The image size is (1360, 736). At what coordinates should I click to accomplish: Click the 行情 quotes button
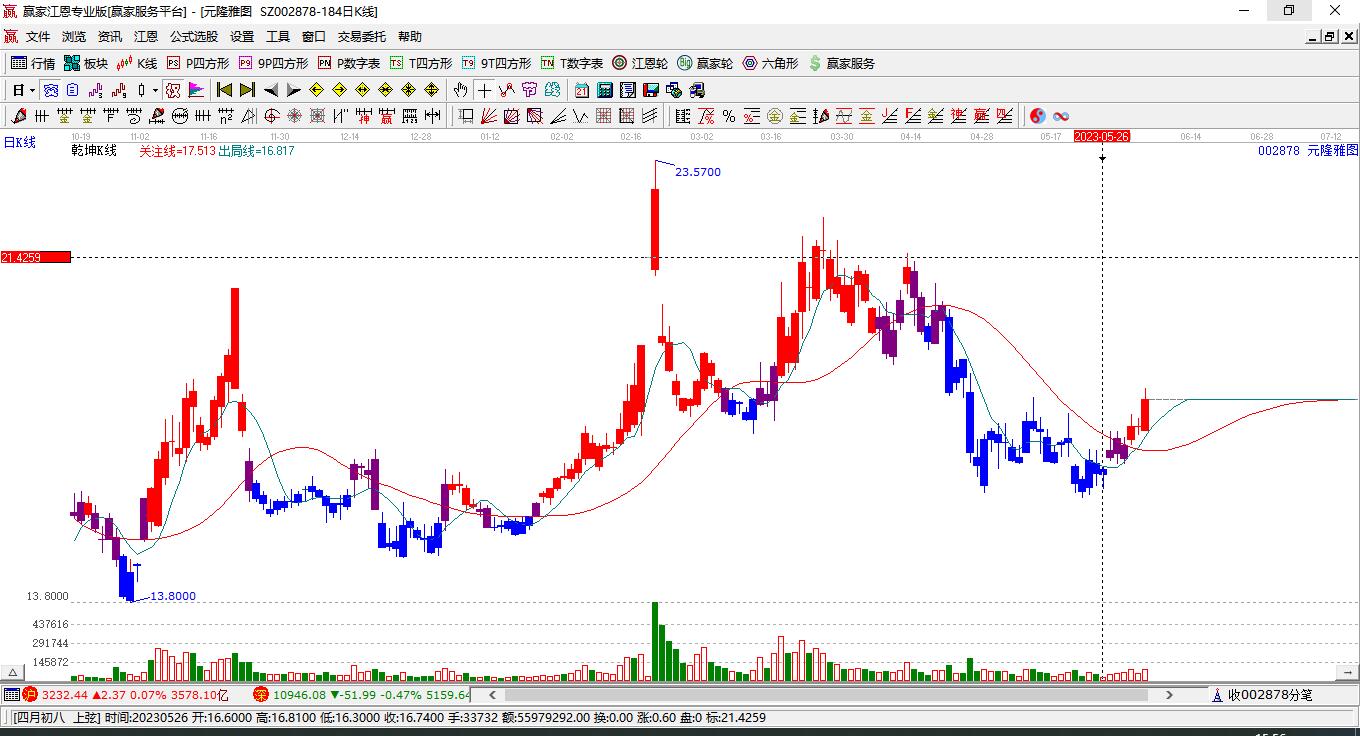[33, 63]
